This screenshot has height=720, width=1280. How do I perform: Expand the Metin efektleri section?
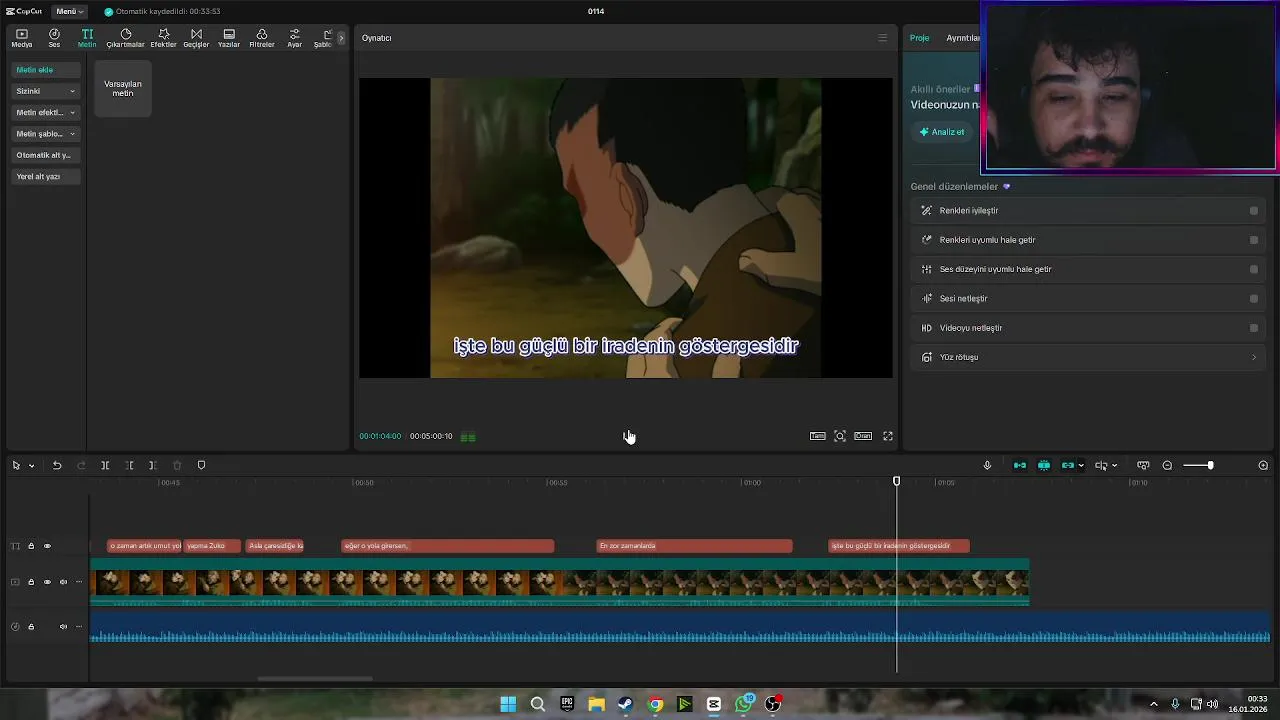coord(45,112)
